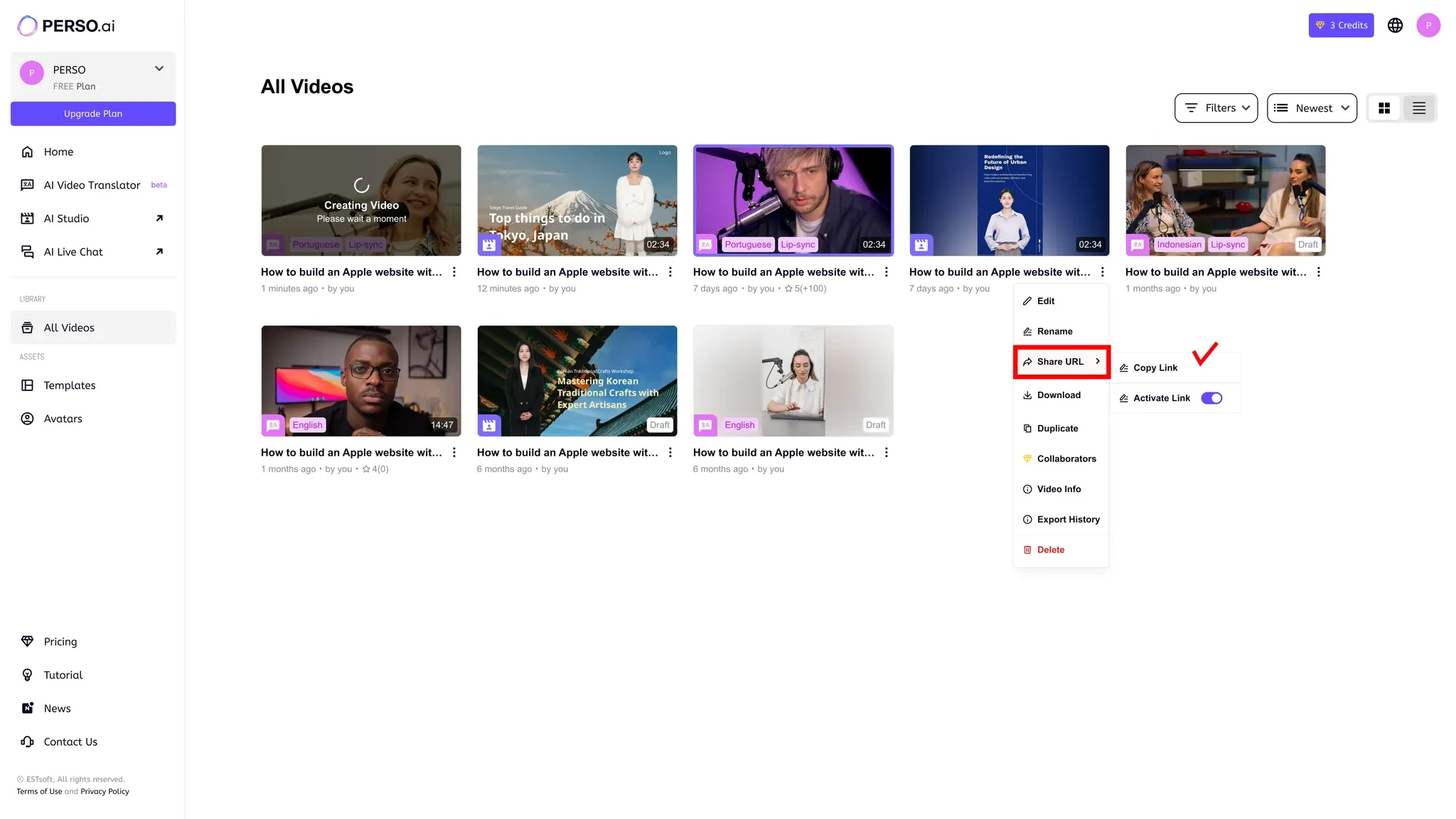The width and height of the screenshot is (1456, 819).
Task: Expand the Share URL submenu
Action: point(1061,362)
